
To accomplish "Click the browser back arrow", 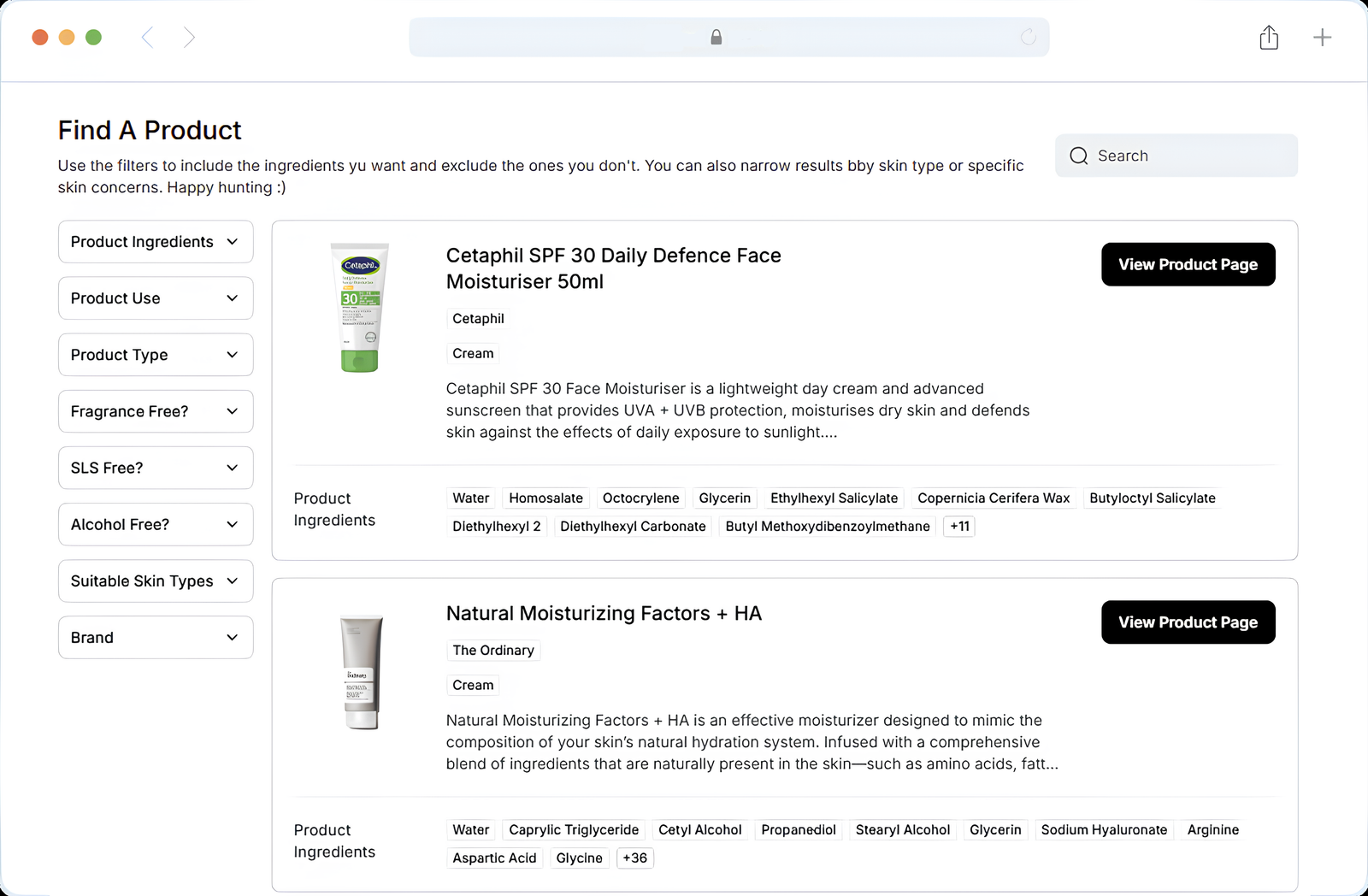I will 147,38.
